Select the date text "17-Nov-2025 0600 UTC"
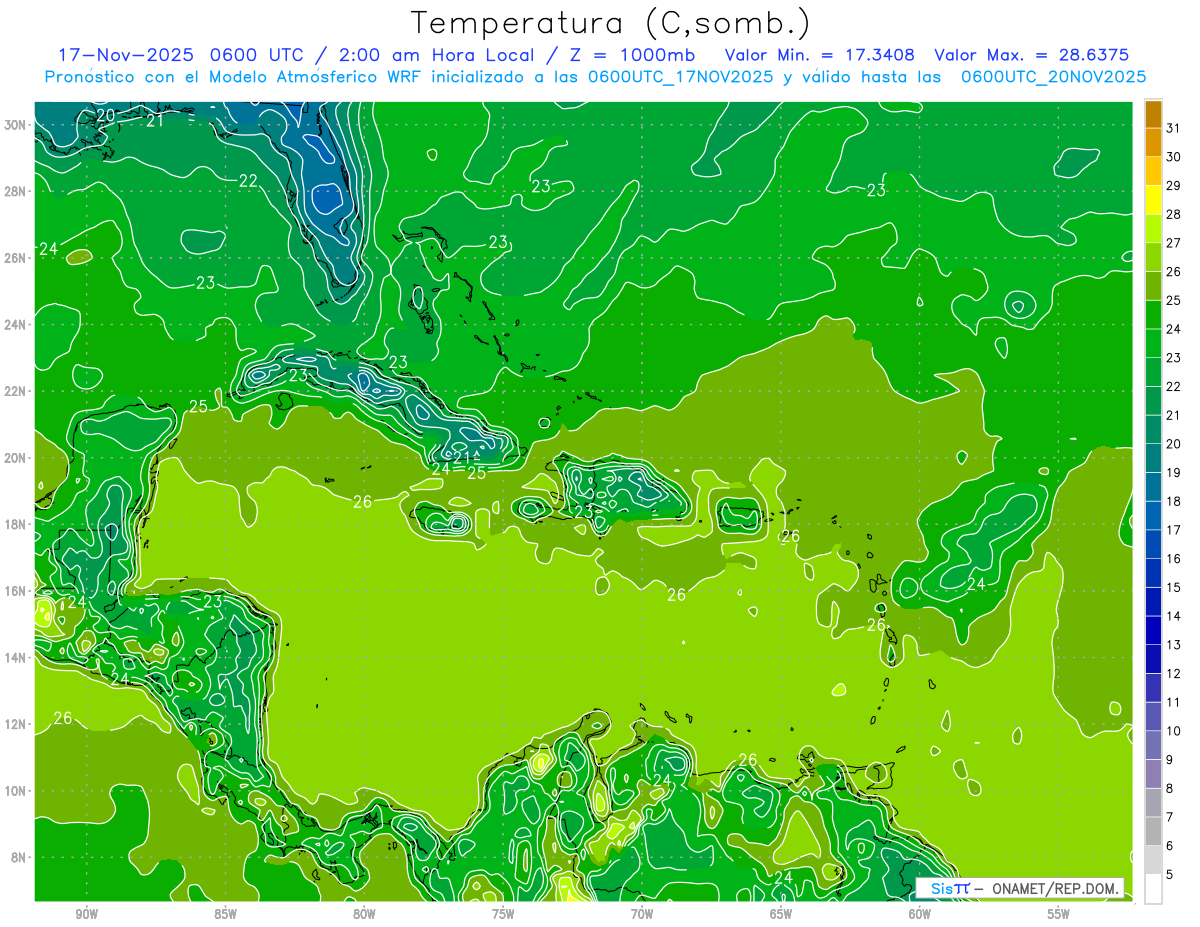1200x927 pixels. coord(184,54)
